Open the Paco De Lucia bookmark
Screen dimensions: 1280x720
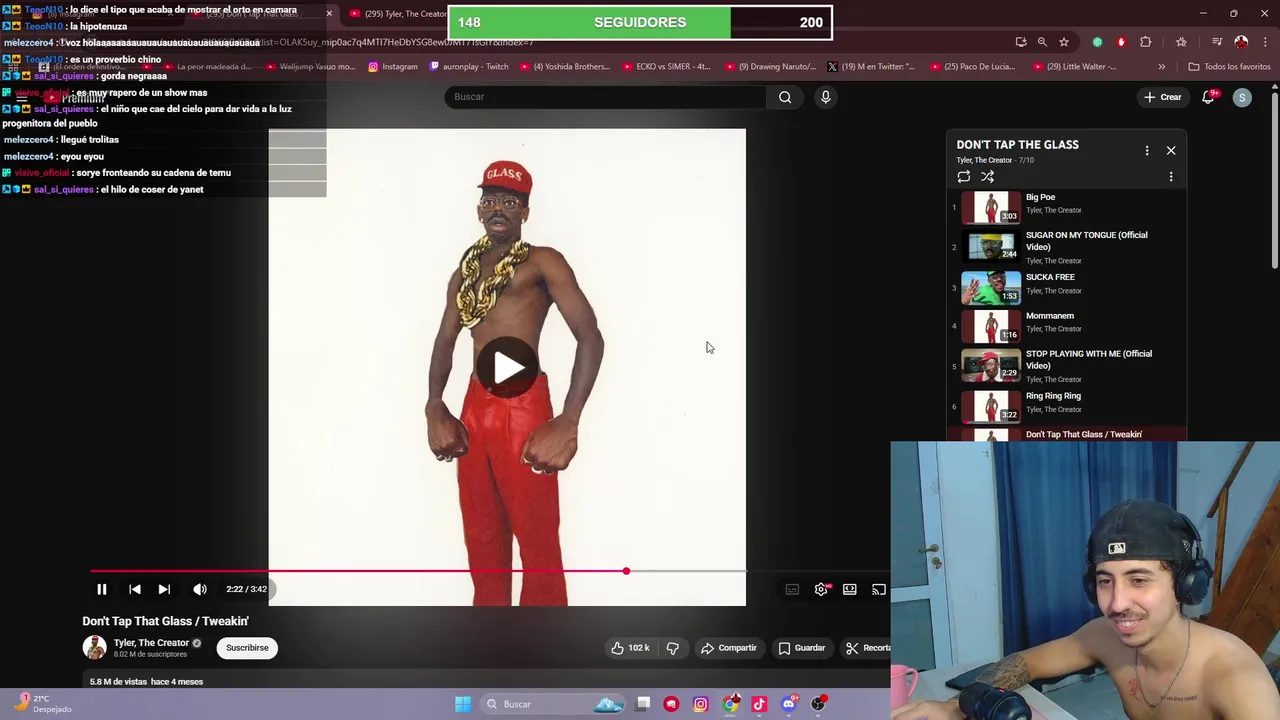pos(972,67)
